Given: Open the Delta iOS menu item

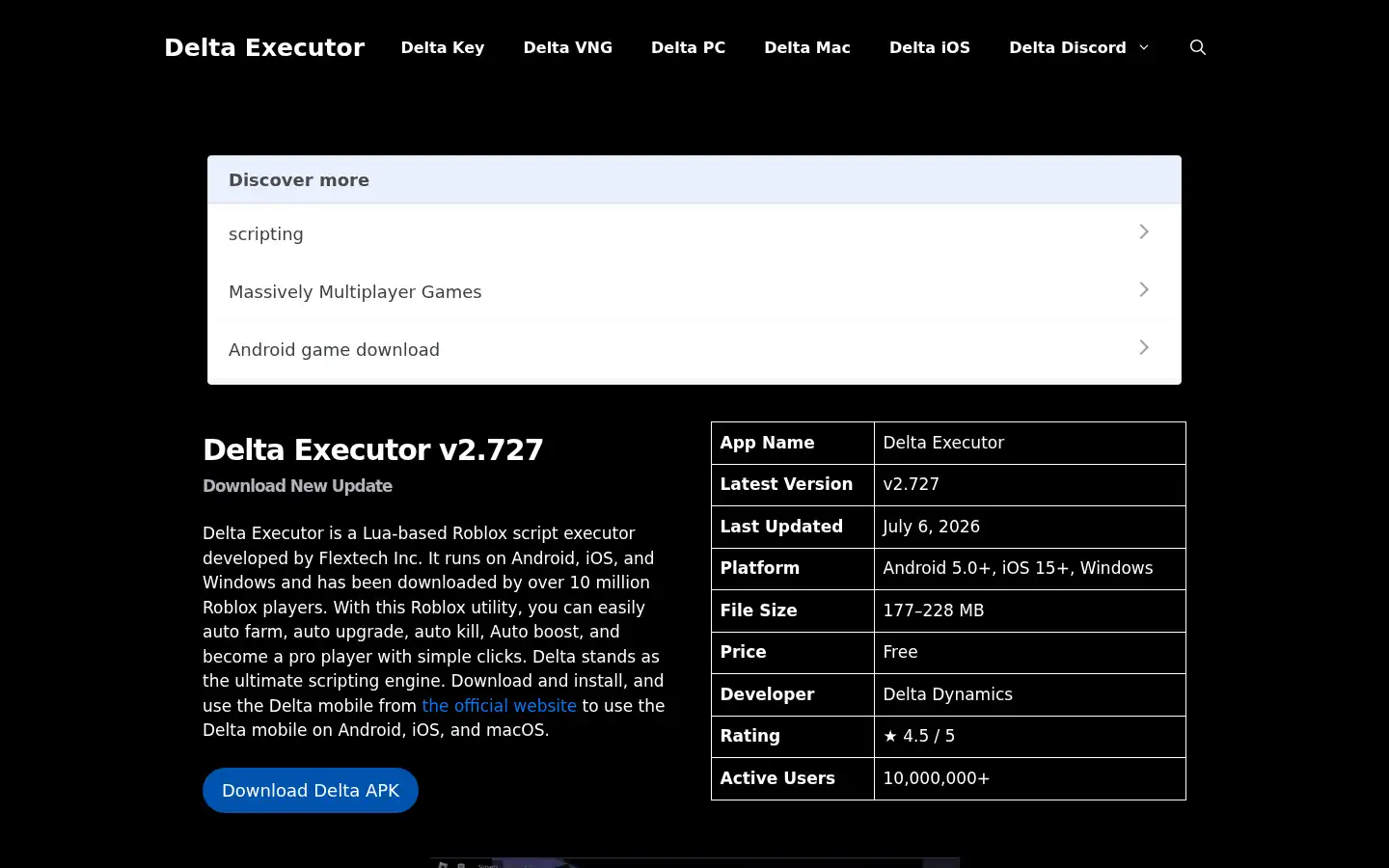Looking at the screenshot, I should pos(930,47).
